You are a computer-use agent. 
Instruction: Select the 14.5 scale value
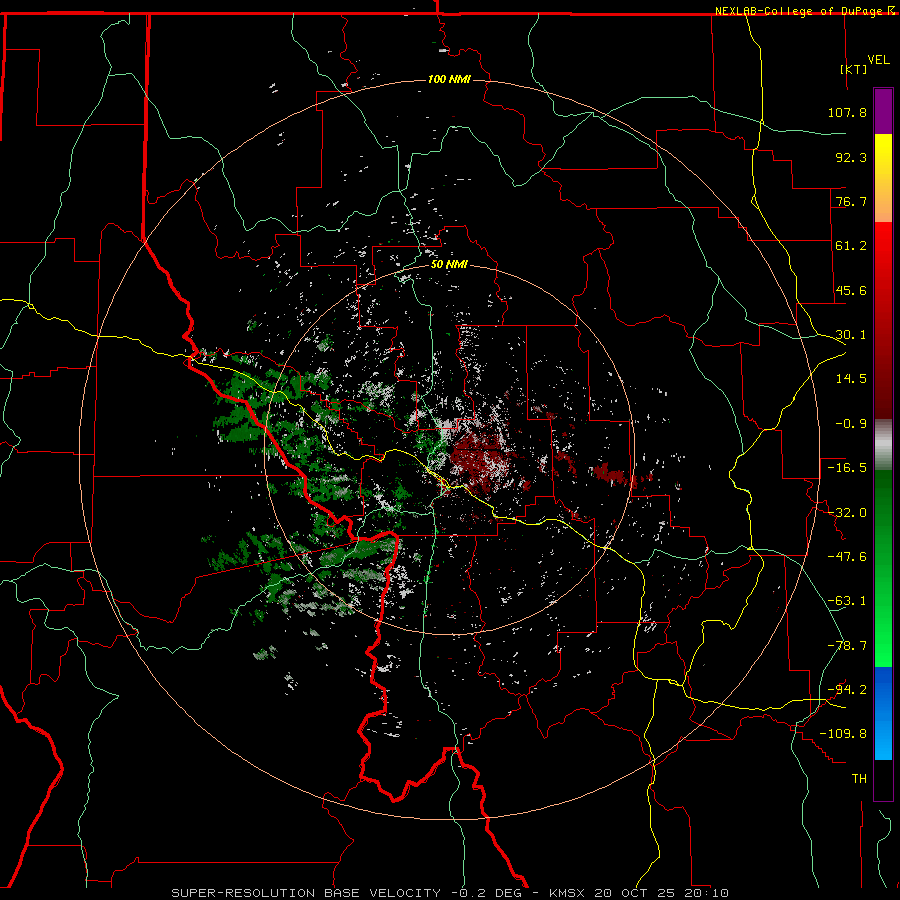click(851, 379)
